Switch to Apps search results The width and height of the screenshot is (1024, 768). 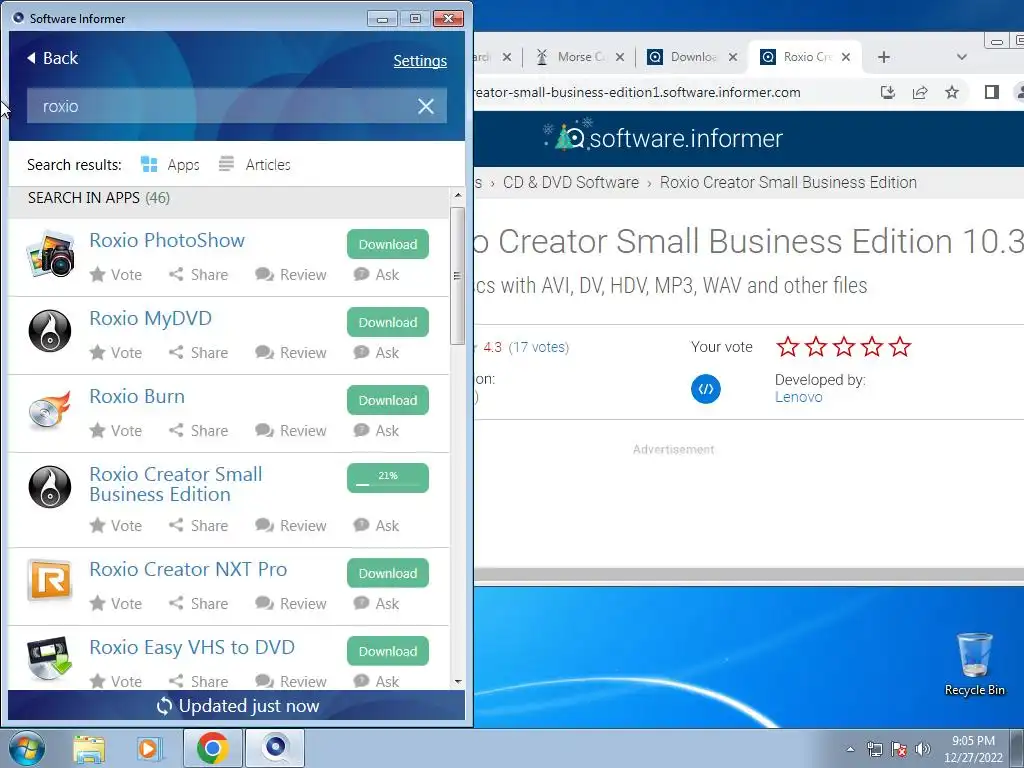coord(170,165)
